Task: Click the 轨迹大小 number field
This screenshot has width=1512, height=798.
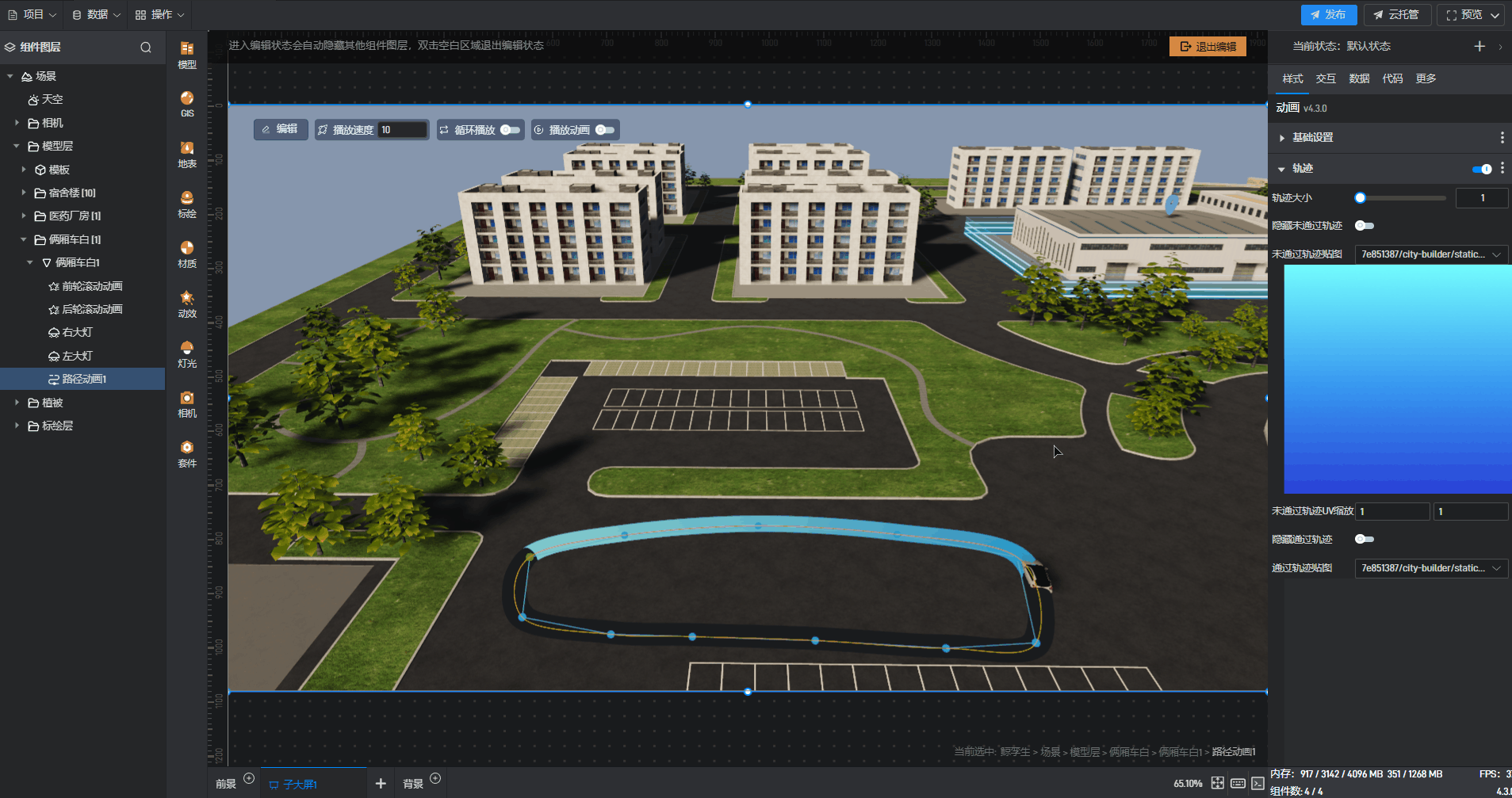Action: click(x=1481, y=198)
